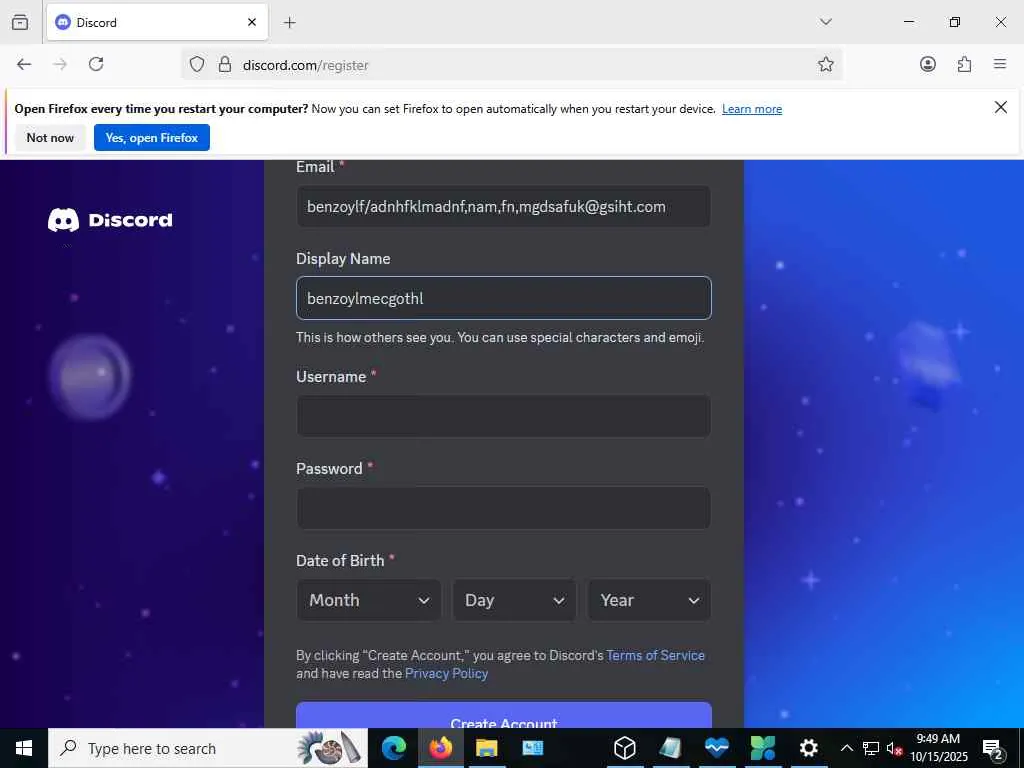
Task: Focus the Username field
Action: coord(504,416)
